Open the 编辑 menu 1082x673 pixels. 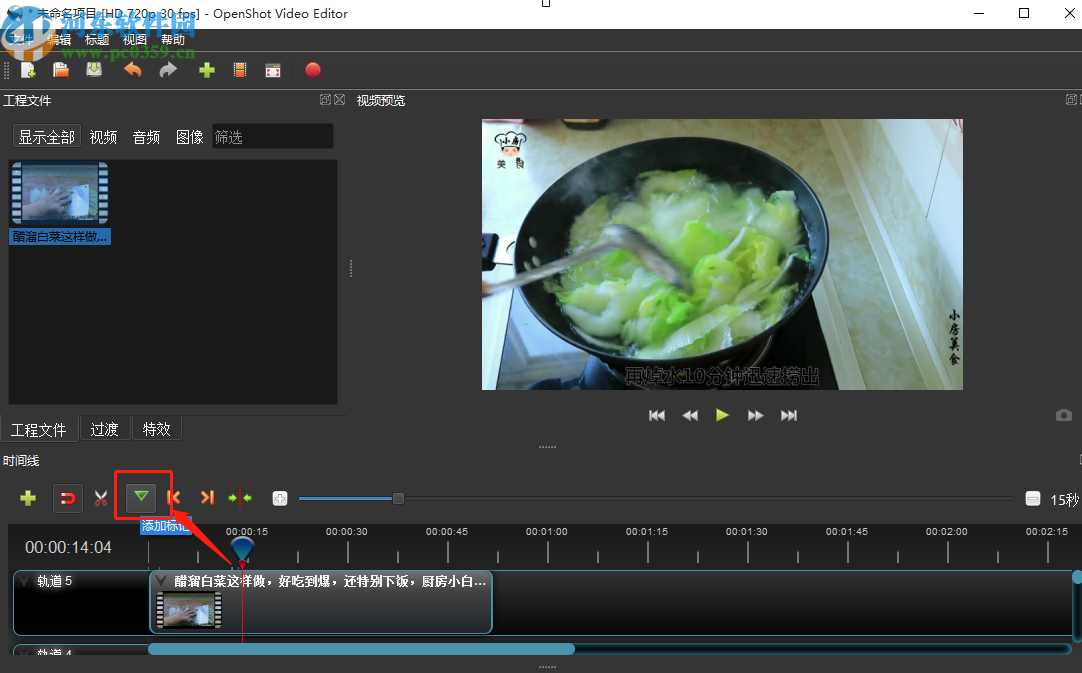click(x=59, y=40)
